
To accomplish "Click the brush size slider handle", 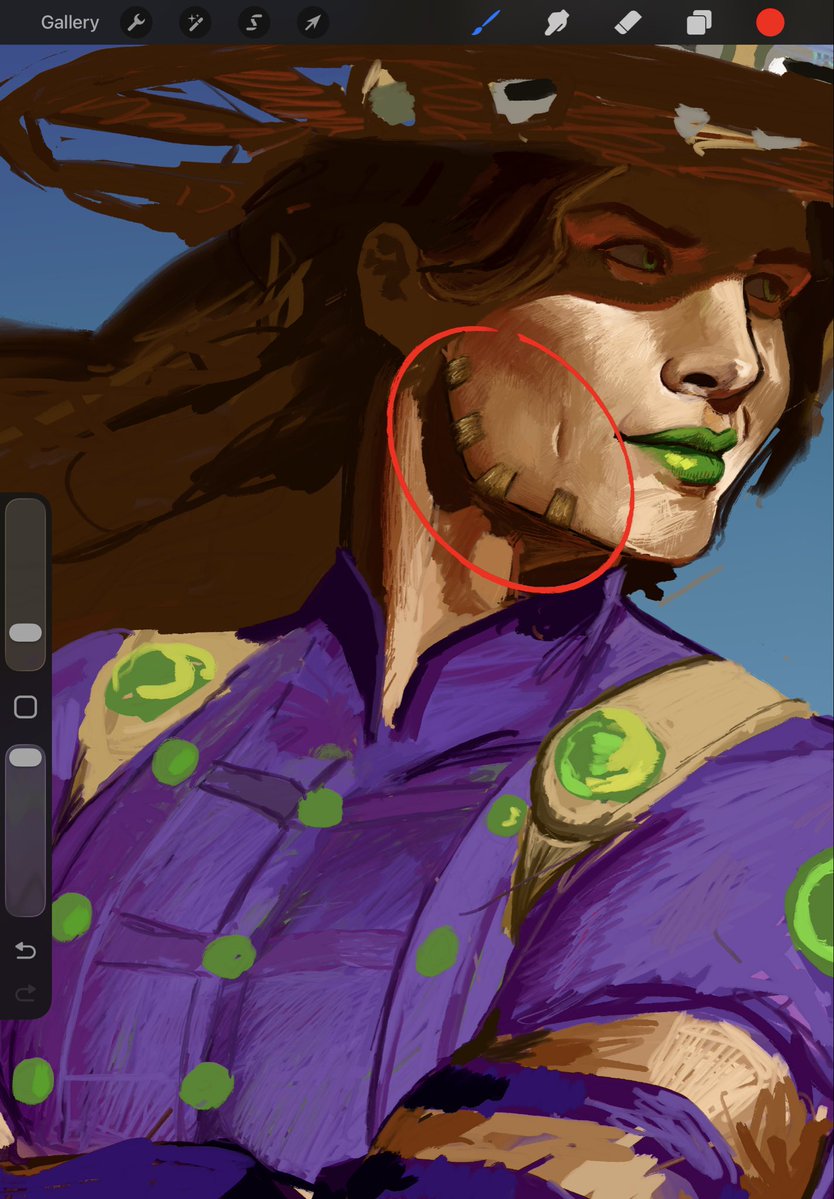I will click(x=25, y=632).
